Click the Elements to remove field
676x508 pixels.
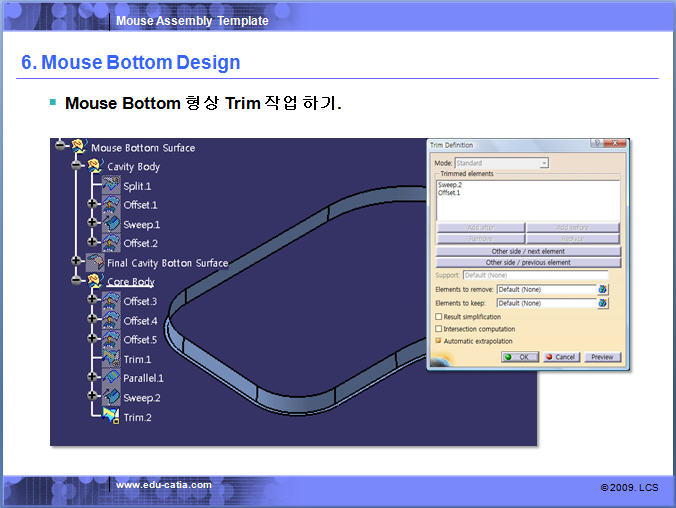[x=545, y=289]
